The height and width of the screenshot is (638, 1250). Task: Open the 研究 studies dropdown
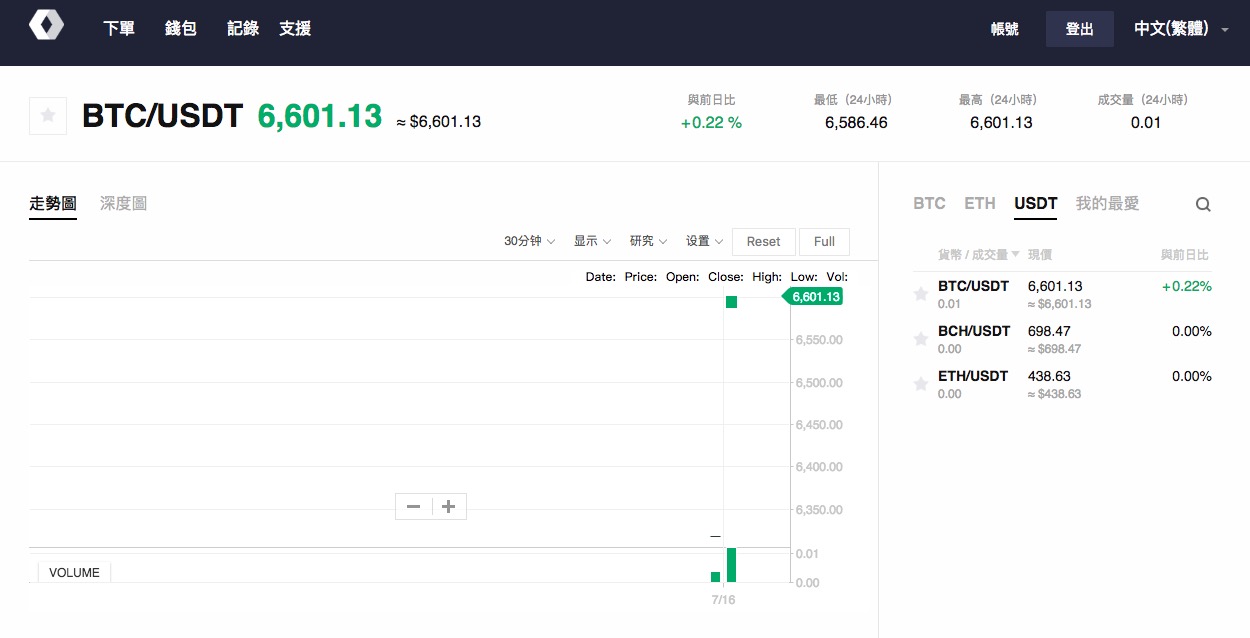point(648,241)
